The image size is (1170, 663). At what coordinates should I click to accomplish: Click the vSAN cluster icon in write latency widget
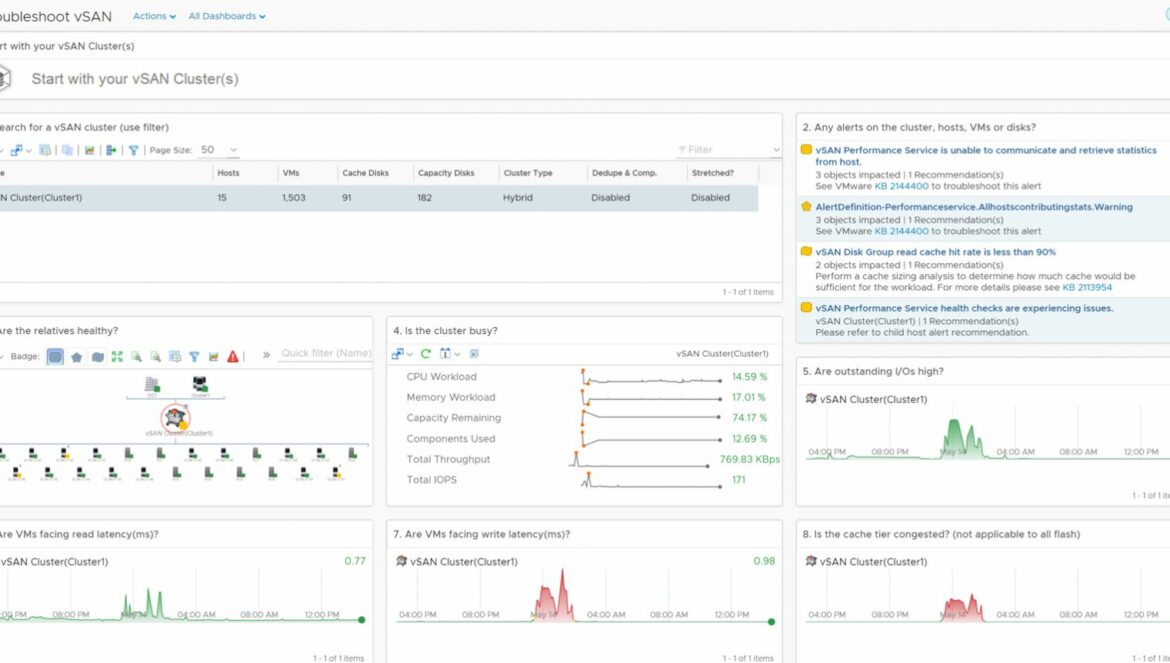click(x=401, y=562)
